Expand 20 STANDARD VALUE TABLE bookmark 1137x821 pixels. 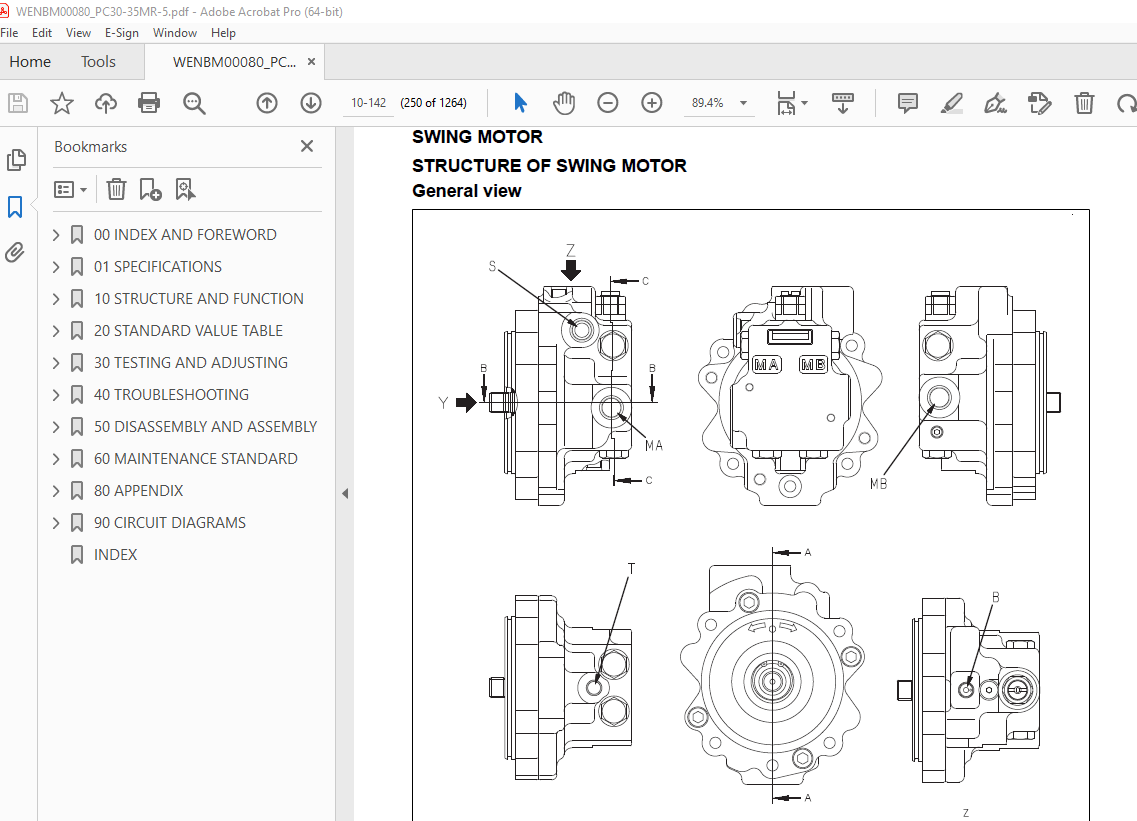point(56,331)
